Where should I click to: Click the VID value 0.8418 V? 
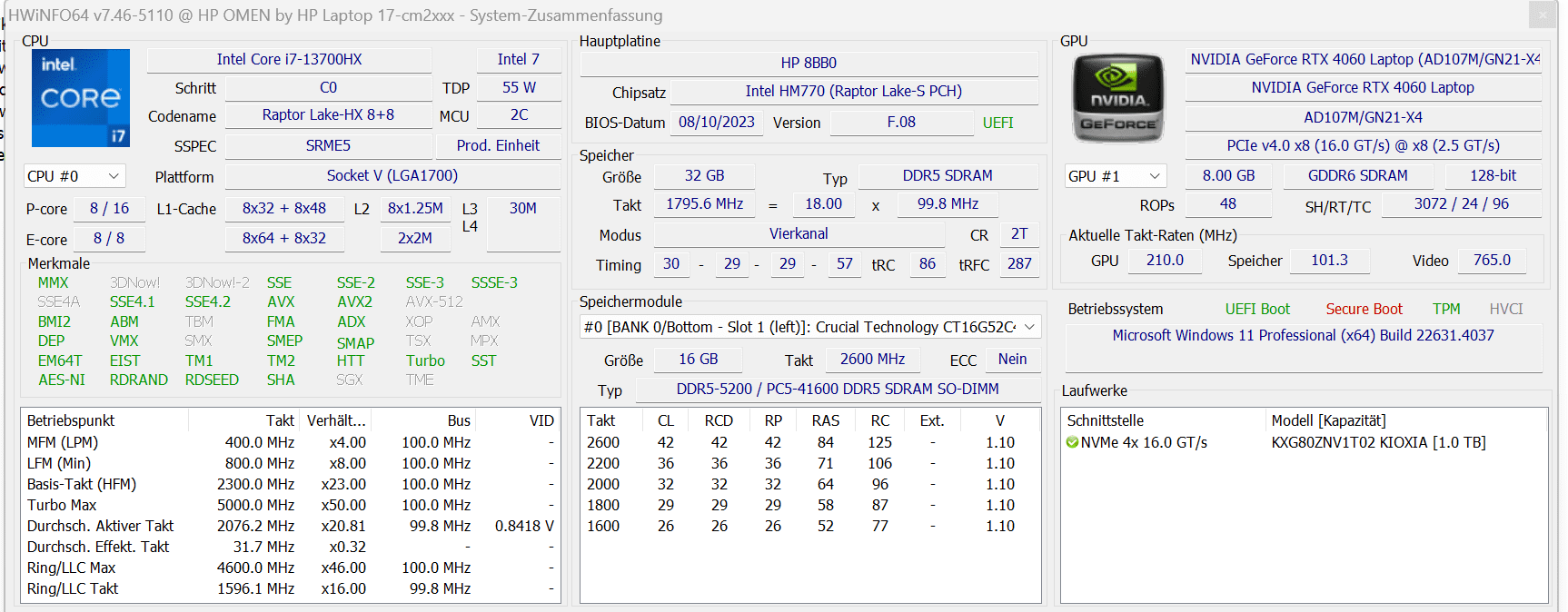coord(524,526)
